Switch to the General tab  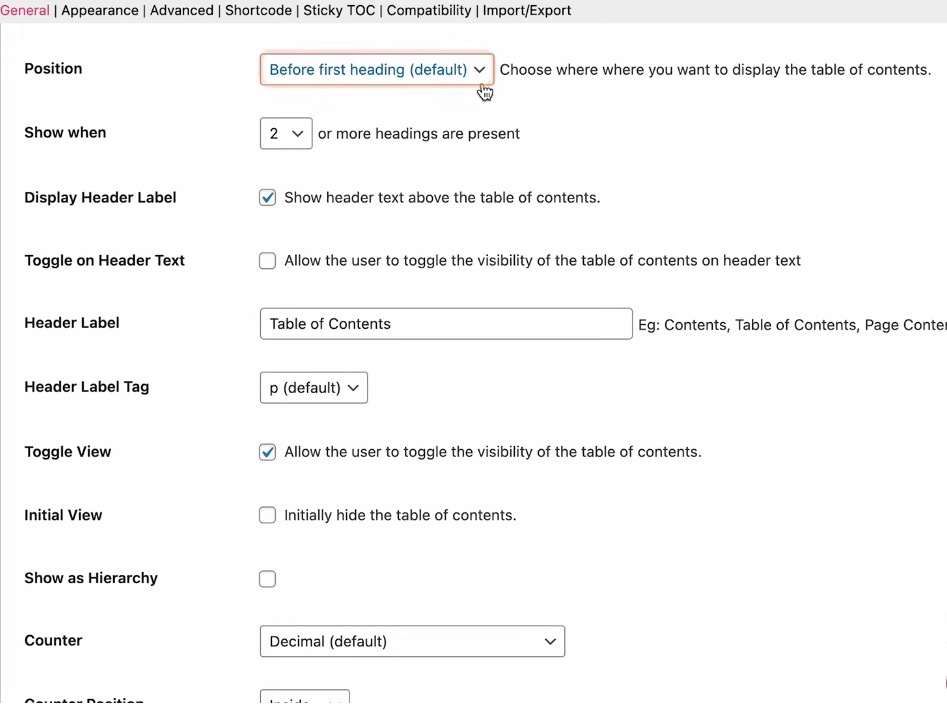[x=25, y=10]
